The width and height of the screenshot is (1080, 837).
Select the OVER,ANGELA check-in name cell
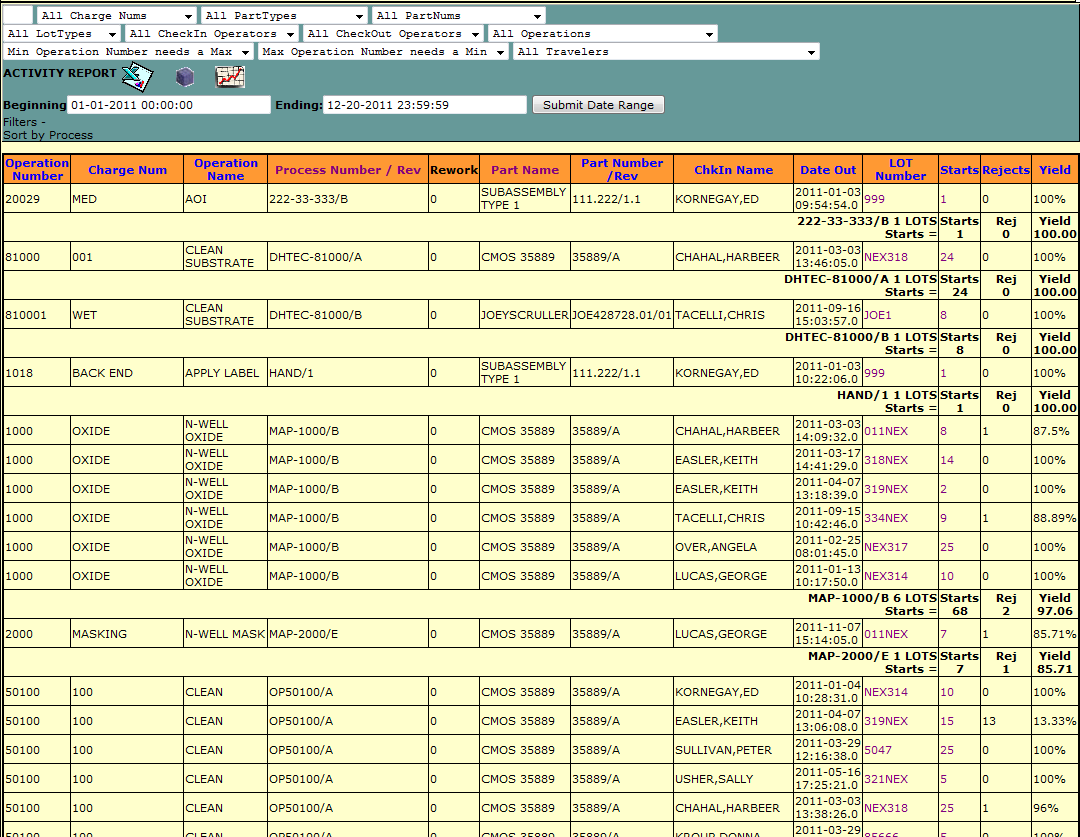733,547
